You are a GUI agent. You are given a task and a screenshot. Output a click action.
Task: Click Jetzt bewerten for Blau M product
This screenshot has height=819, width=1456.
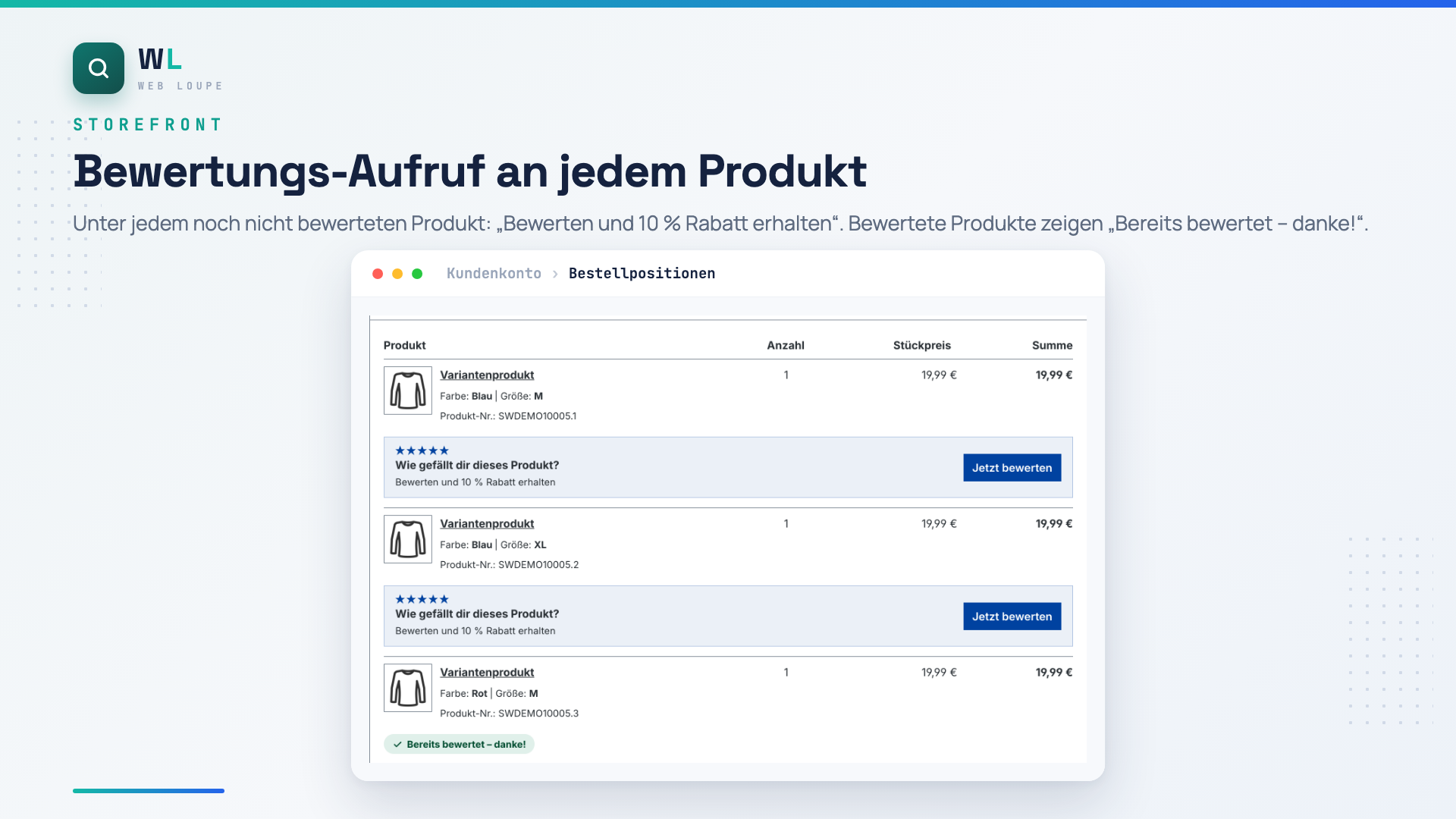click(1012, 468)
